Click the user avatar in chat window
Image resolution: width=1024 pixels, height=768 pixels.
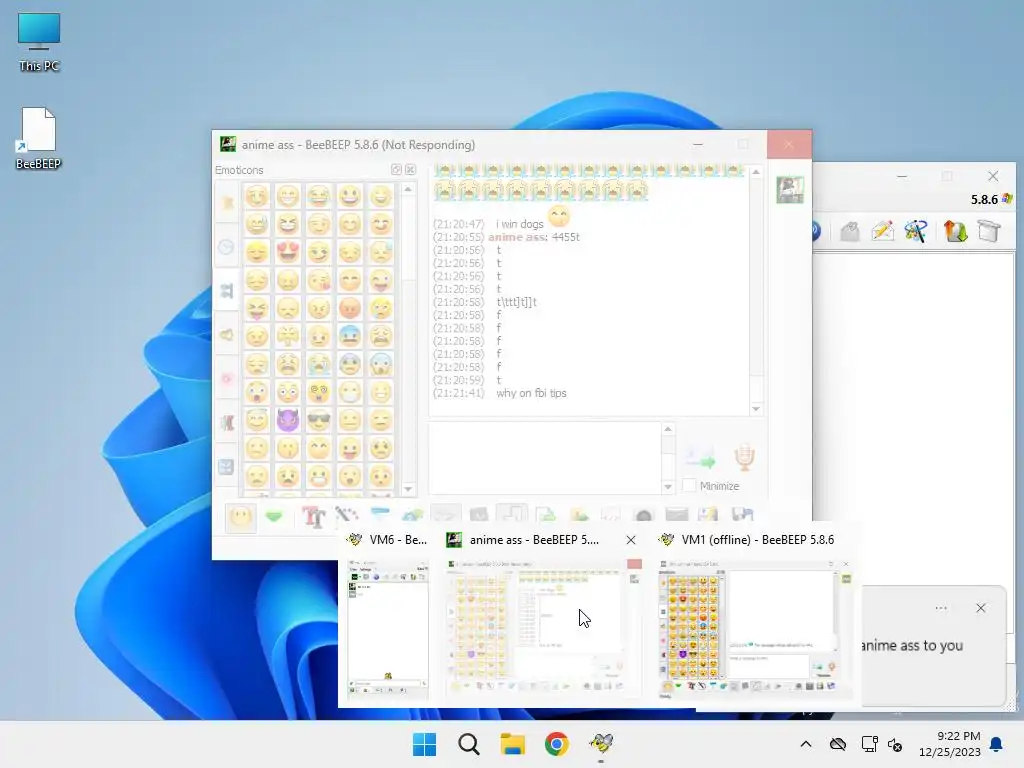(x=790, y=190)
